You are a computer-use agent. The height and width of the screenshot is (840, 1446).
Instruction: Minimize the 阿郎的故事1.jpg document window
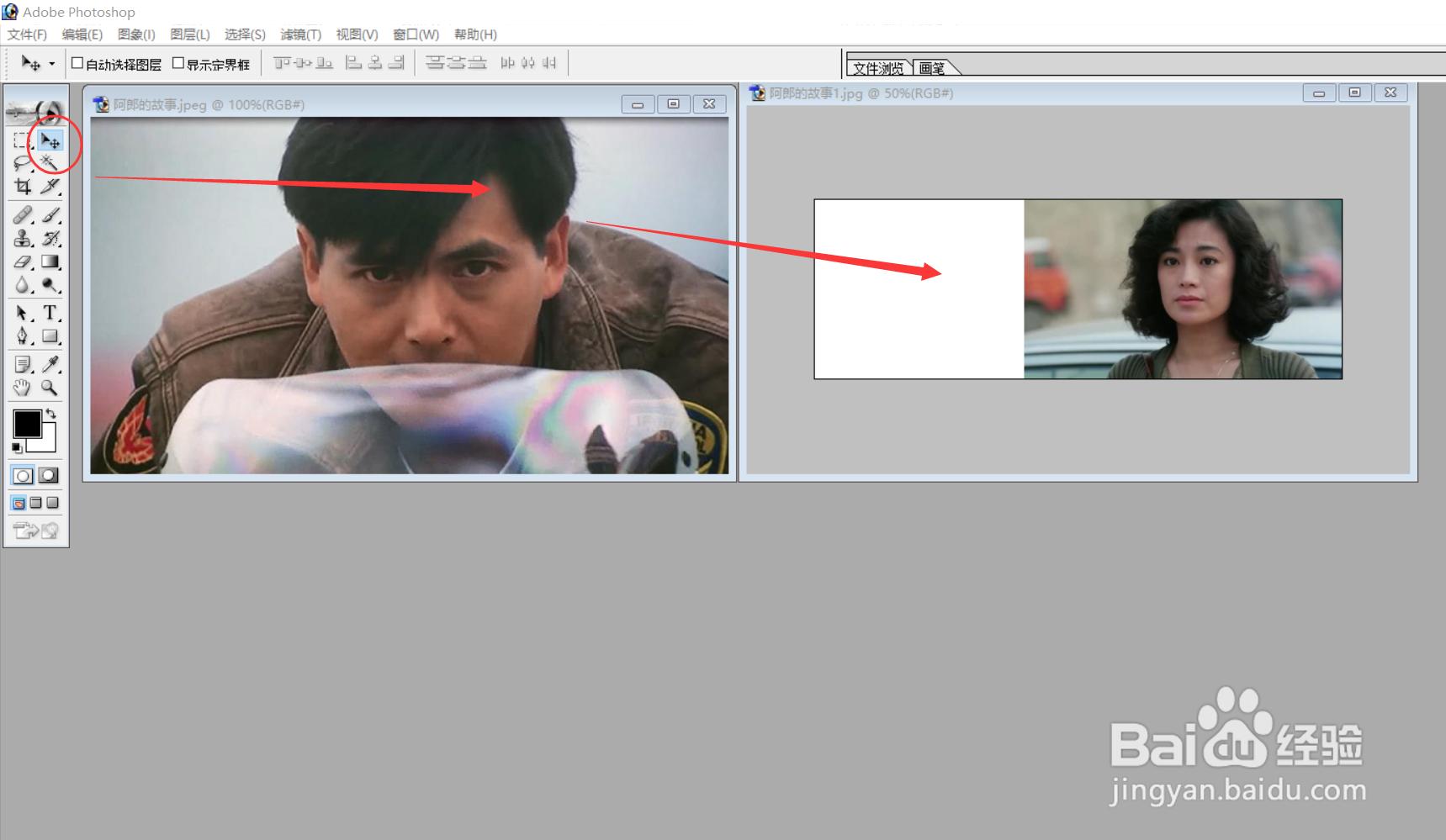pos(1319,92)
